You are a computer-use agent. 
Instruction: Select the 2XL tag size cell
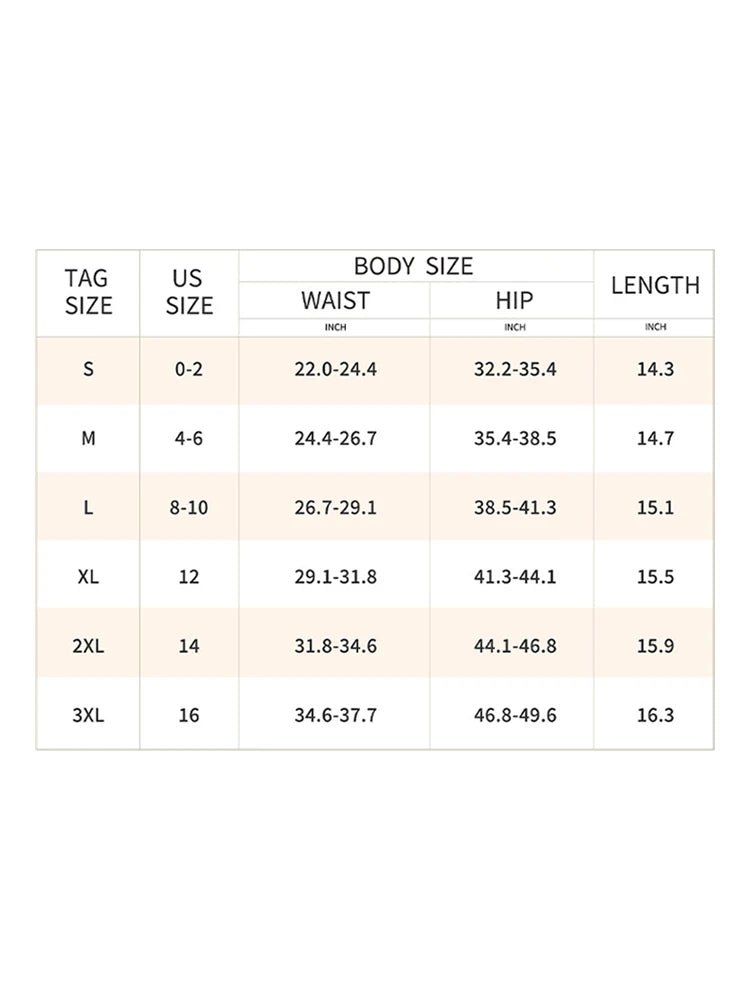[x=88, y=646]
